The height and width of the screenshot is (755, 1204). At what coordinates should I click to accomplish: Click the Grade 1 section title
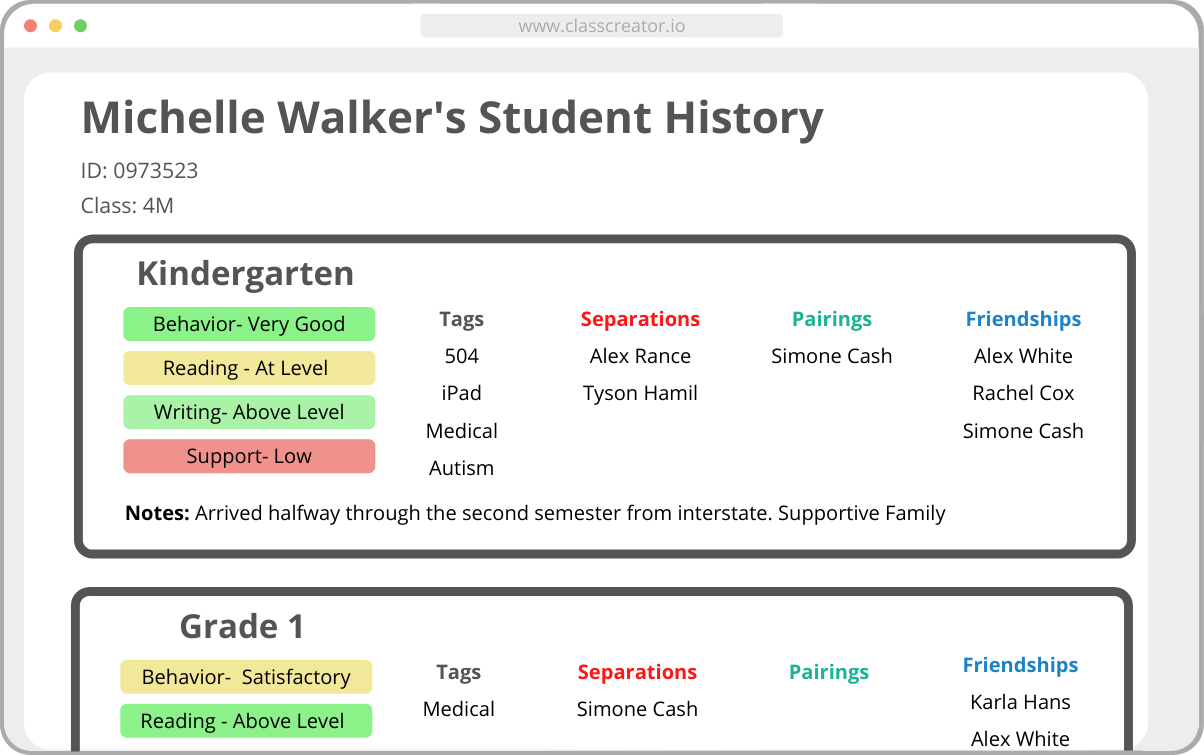click(241, 627)
